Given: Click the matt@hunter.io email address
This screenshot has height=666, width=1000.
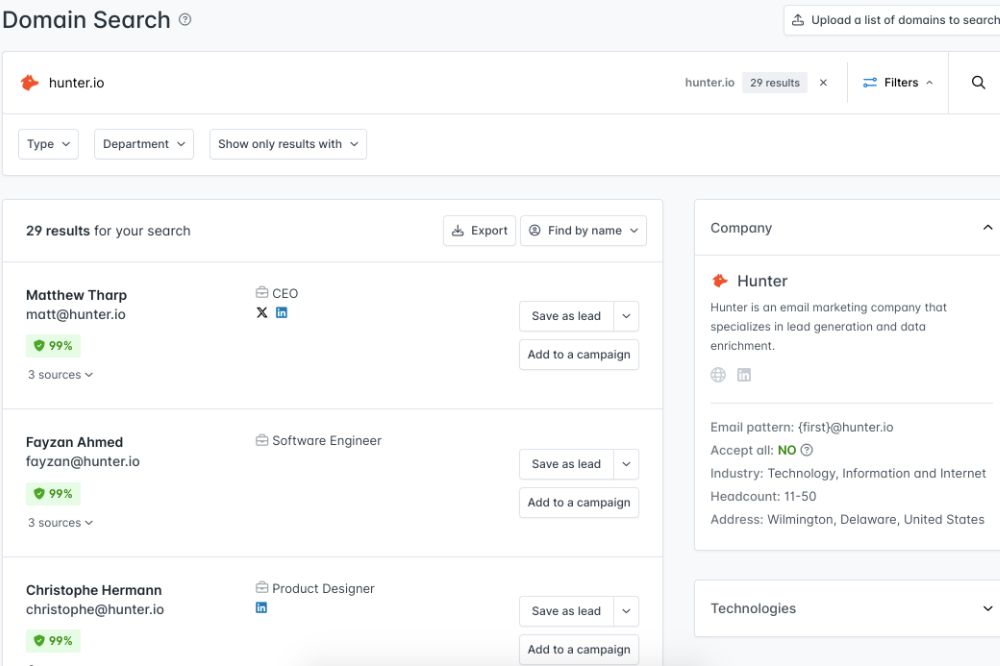Looking at the screenshot, I should (x=76, y=314).
